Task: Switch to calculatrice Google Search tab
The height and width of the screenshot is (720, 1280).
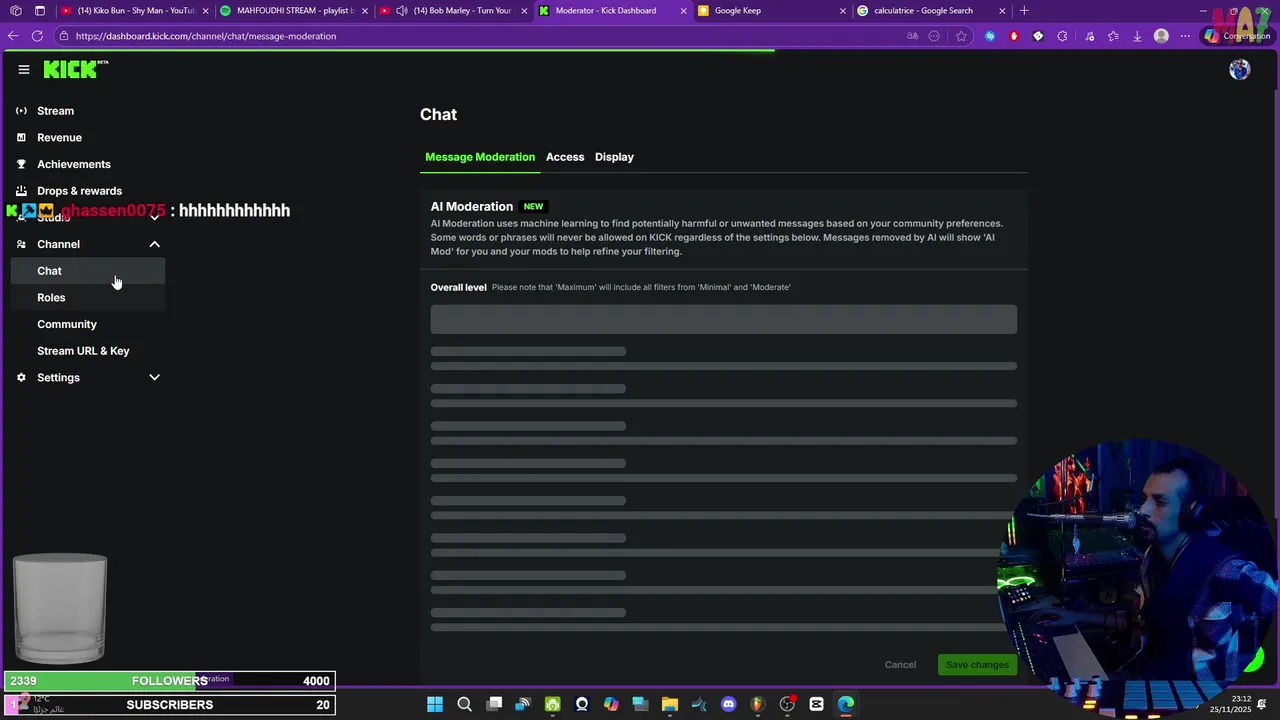Action: pos(931,11)
